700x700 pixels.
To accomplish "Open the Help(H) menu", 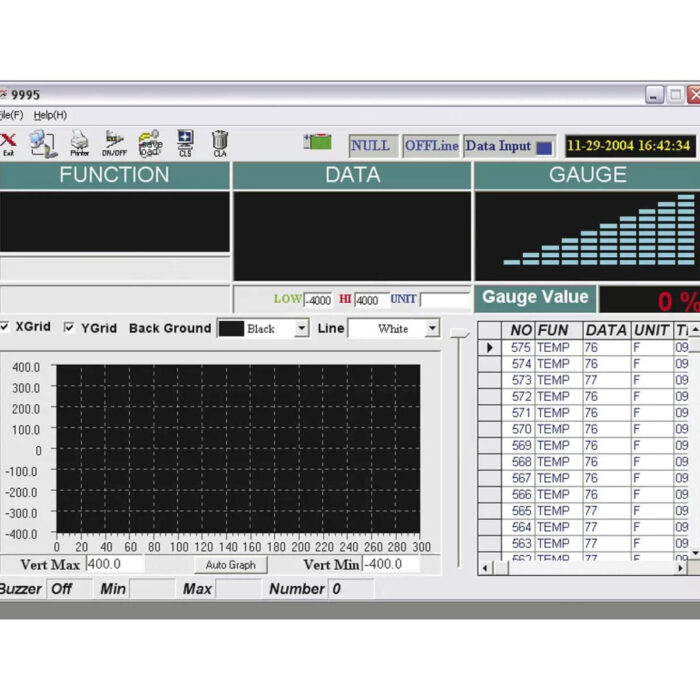I will [x=50, y=115].
